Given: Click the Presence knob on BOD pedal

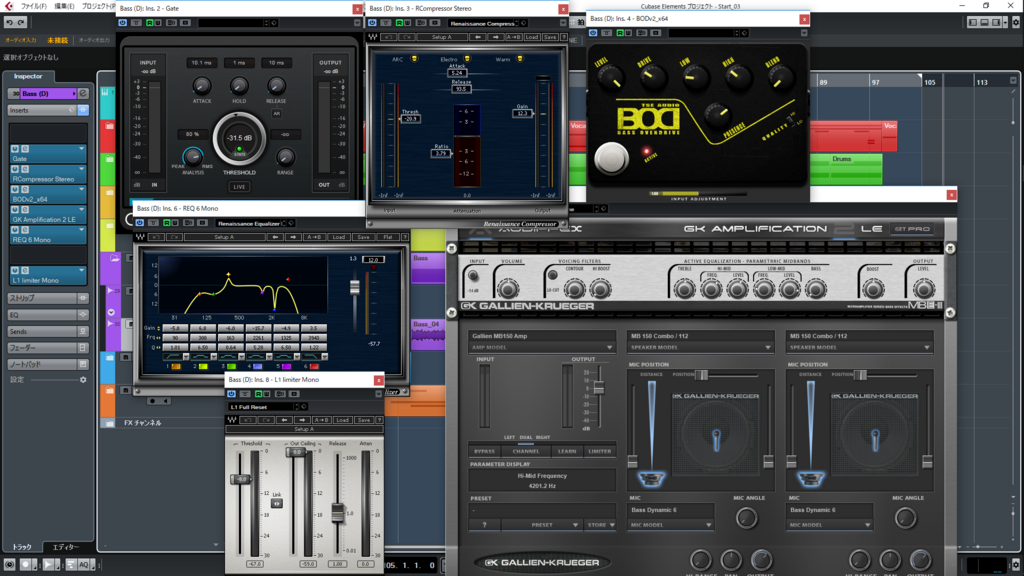Looking at the screenshot, I should [x=718, y=114].
